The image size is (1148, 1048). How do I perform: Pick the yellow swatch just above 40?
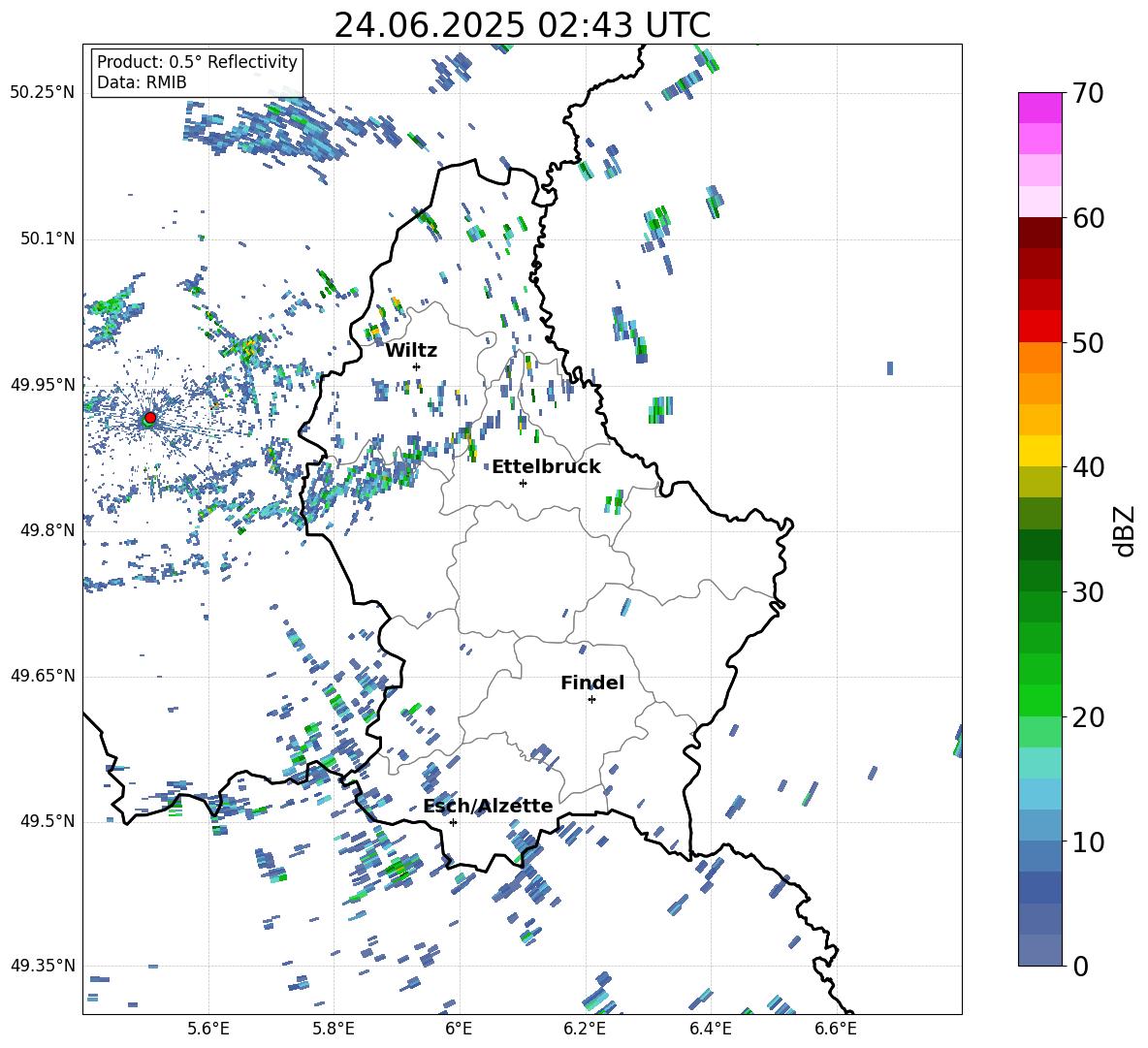(x=1039, y=451)
